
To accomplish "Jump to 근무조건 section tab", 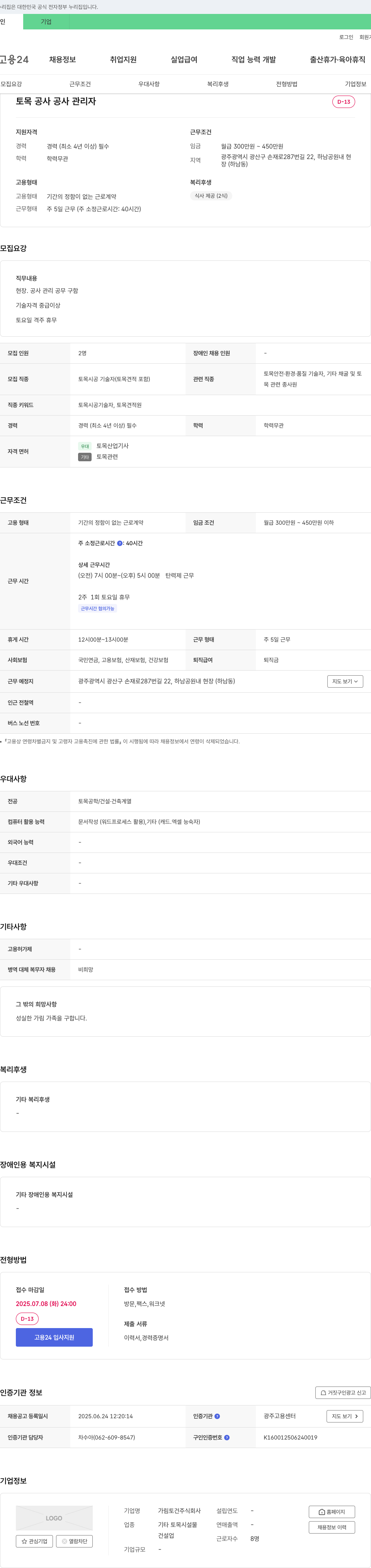I will [80, 84].
